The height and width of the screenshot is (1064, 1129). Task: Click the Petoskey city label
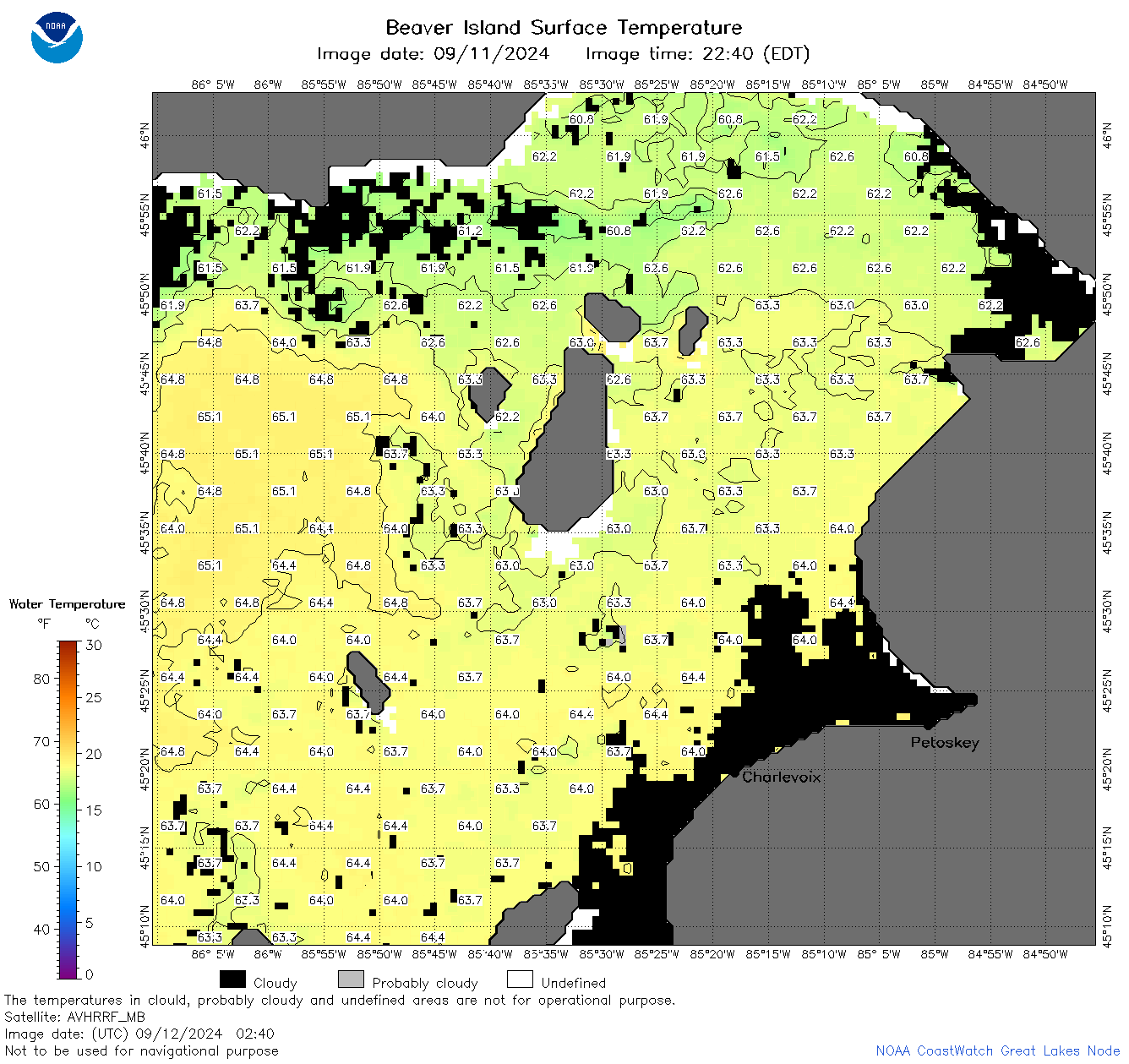[x=945, y=743]
